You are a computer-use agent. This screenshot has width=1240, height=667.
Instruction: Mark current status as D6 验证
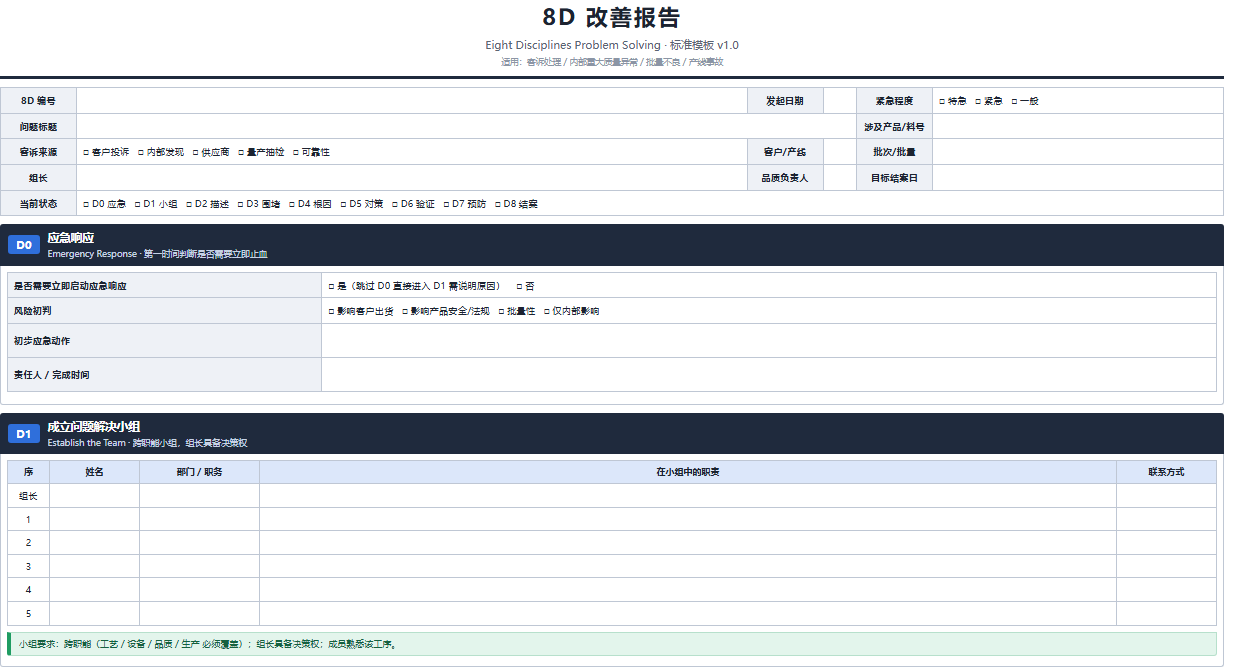395,204
